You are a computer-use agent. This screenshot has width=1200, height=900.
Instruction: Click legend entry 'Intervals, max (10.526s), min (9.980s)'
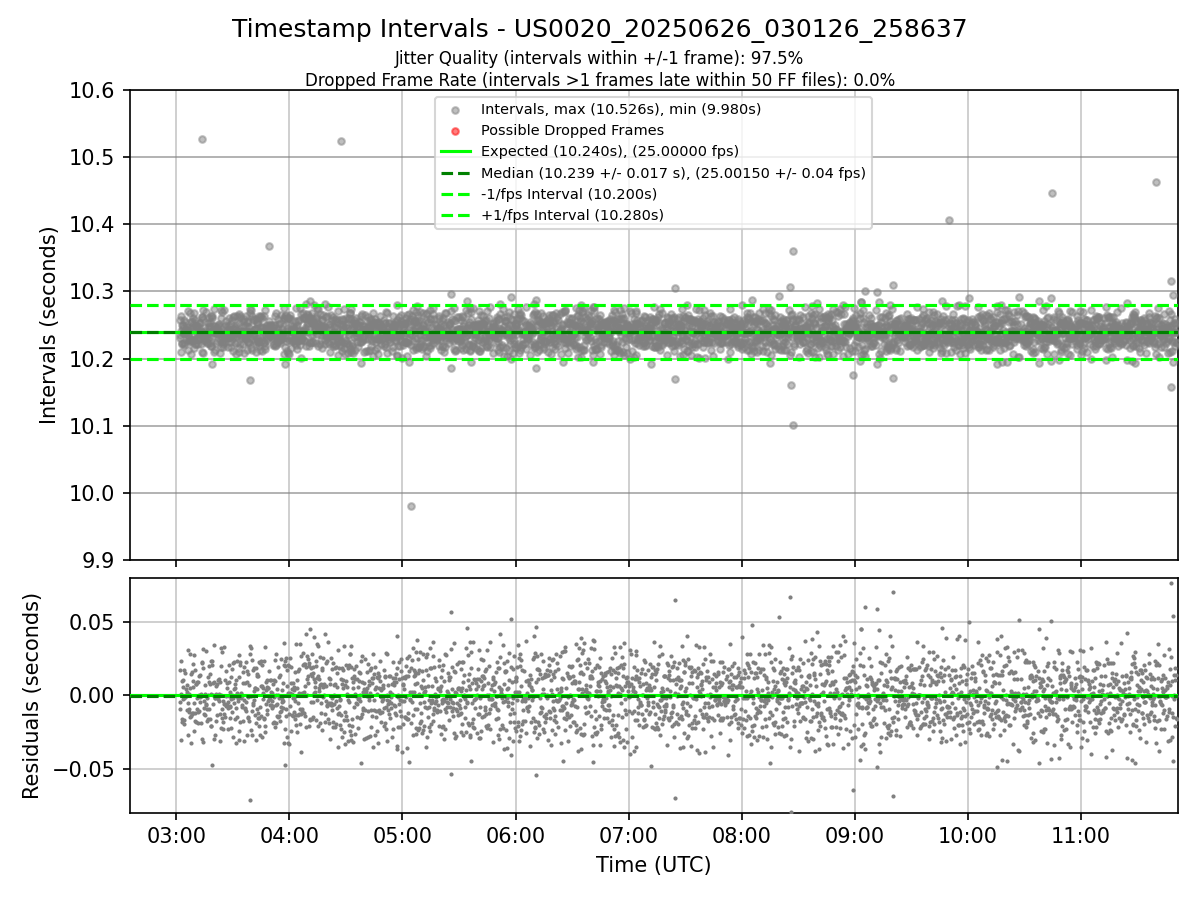621,109
